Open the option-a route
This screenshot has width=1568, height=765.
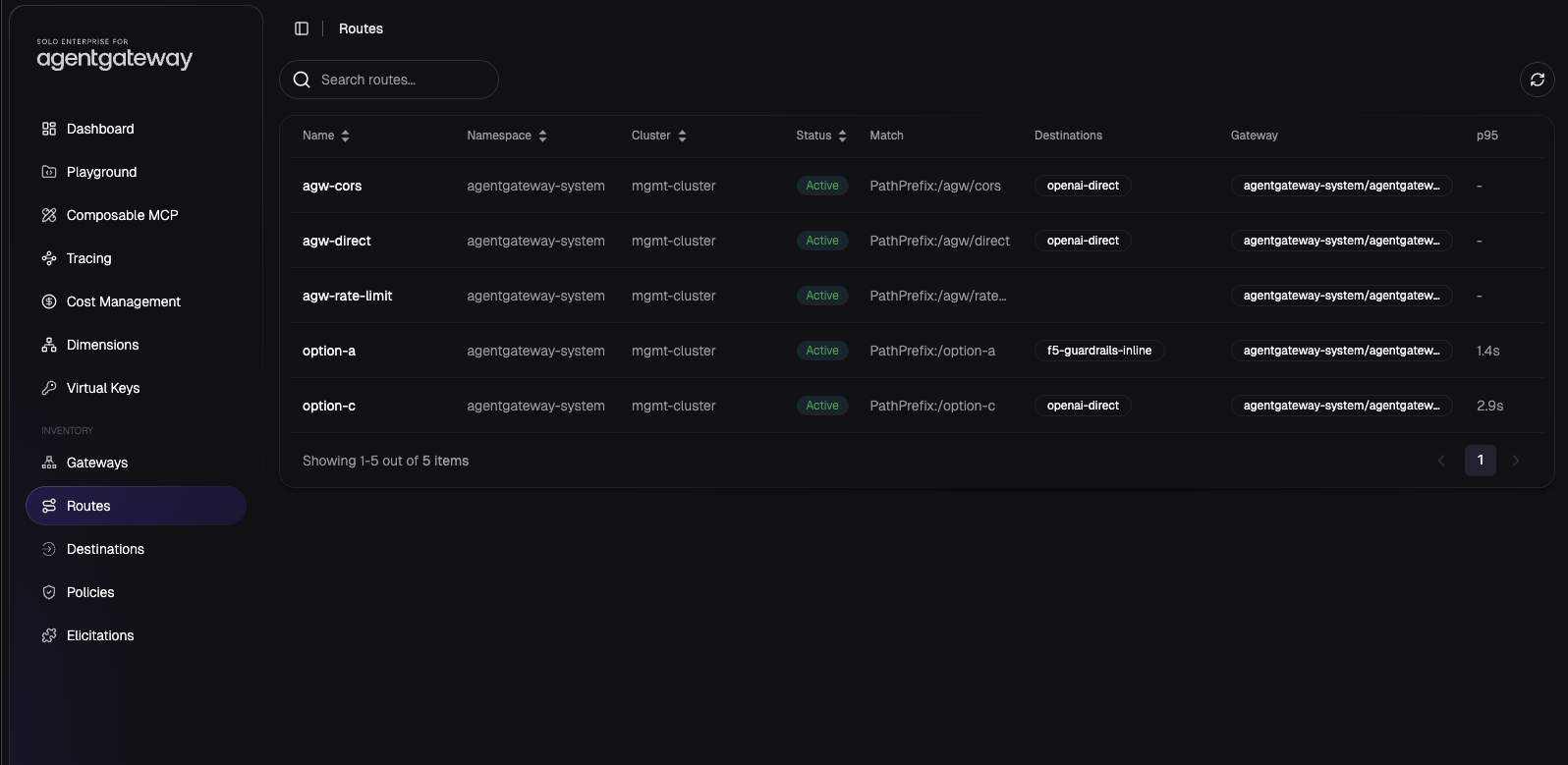coord(329,351)
